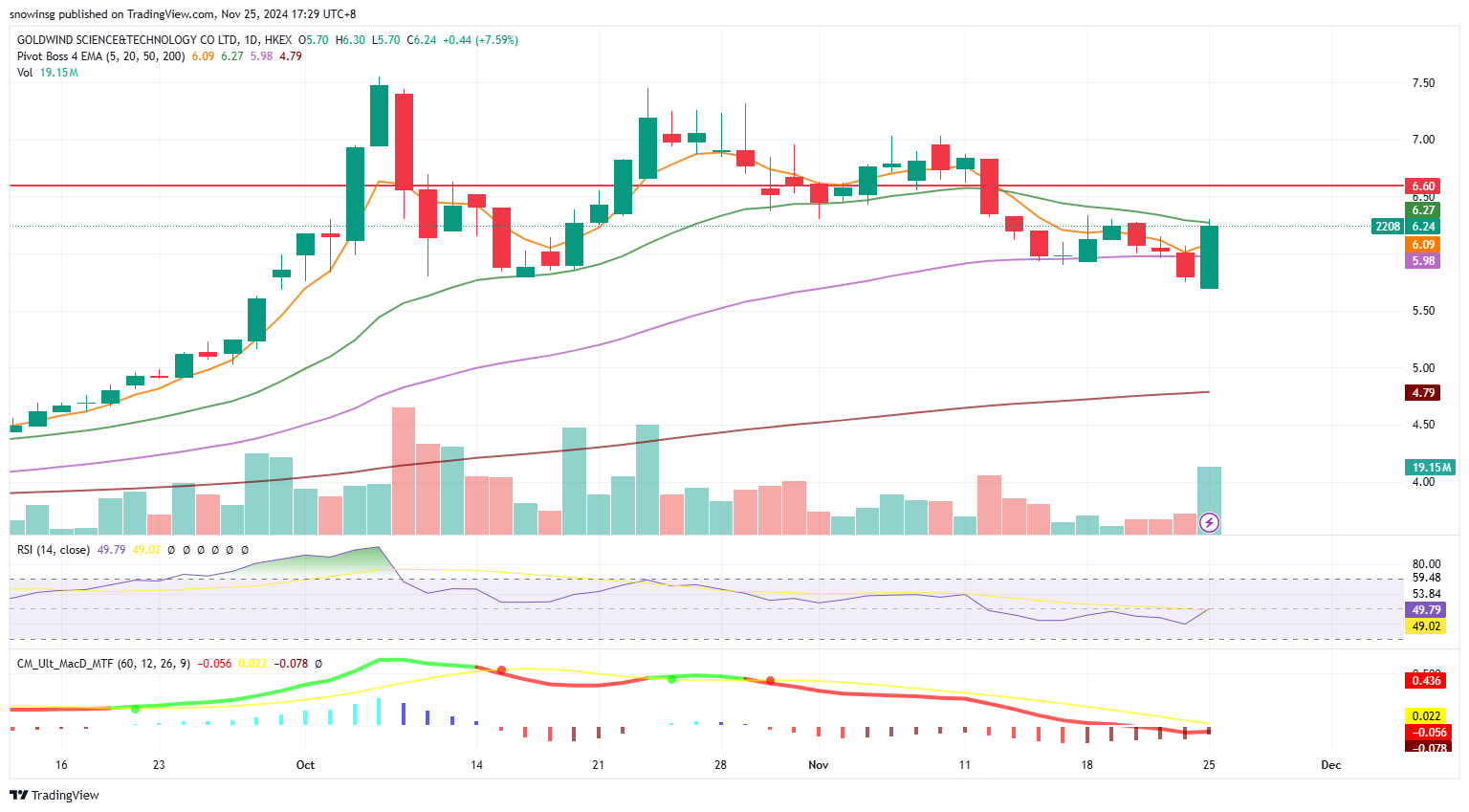1469x812 pixels.
Task: Click the H6.30 high value in the legend
Action: click(x=350, y=40)
